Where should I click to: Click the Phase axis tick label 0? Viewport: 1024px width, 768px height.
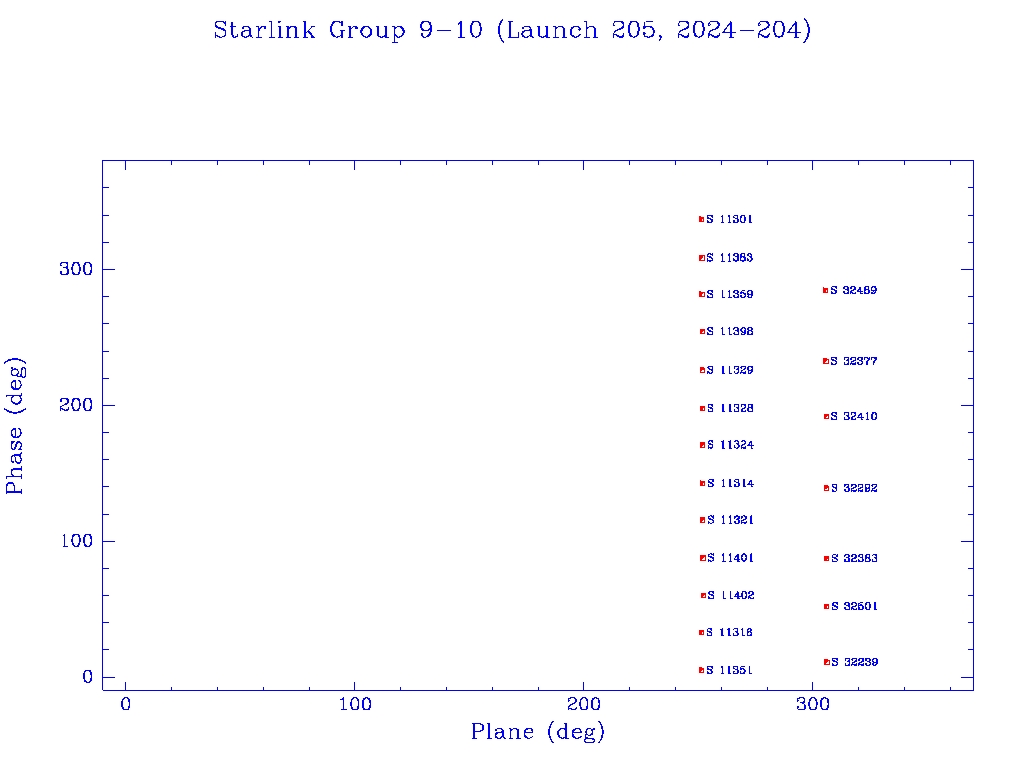pyautogui.click(x=88, y=677)
